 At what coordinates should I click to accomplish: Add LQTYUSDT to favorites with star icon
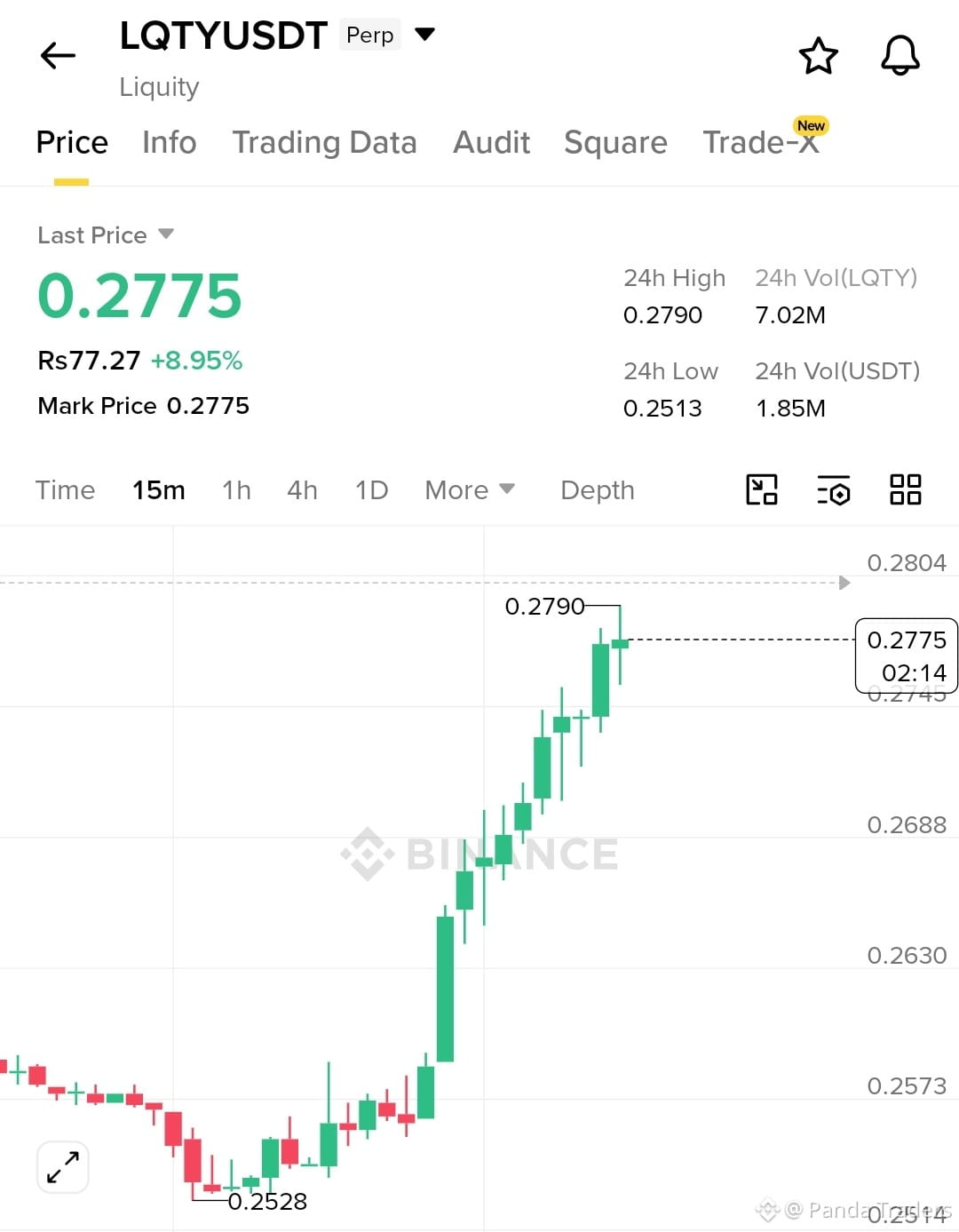[818, 56]
